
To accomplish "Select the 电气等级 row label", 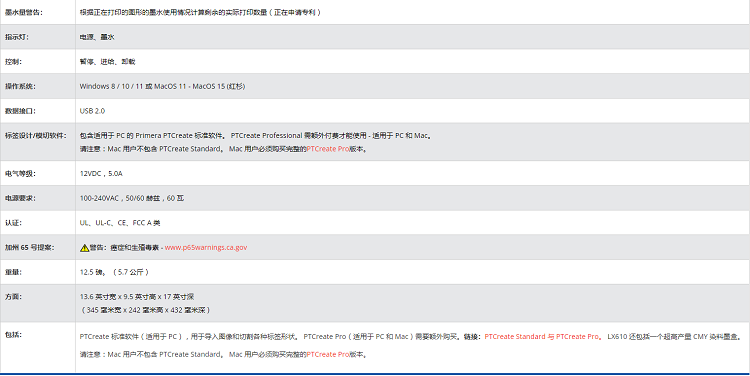I will click(21, 174).
